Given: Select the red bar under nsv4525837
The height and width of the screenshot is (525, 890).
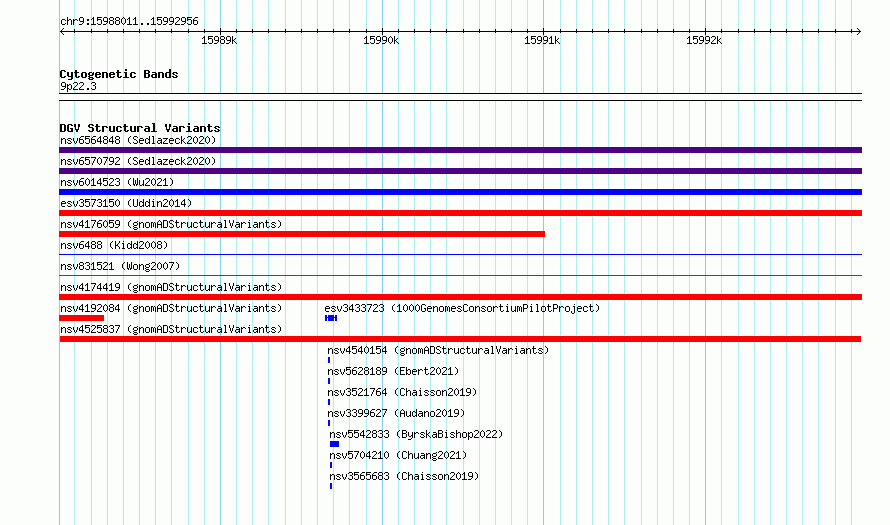Looking at the screenshot, I should pyautogui.click(x=460, y=339).
